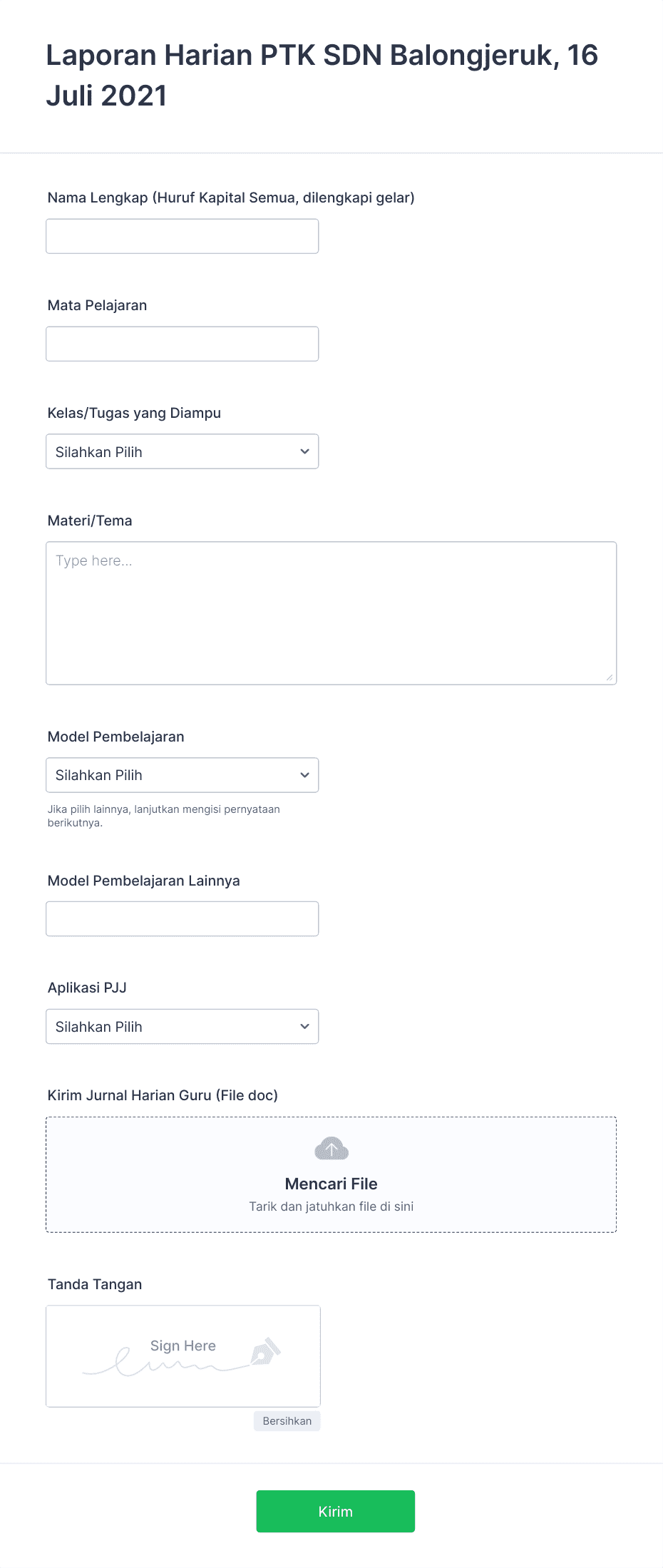Click the chevron arrow on Kelas/Tugas selector
This screenshot has height=1568, width=663.
pyautogui.click(x=304, y=451)
